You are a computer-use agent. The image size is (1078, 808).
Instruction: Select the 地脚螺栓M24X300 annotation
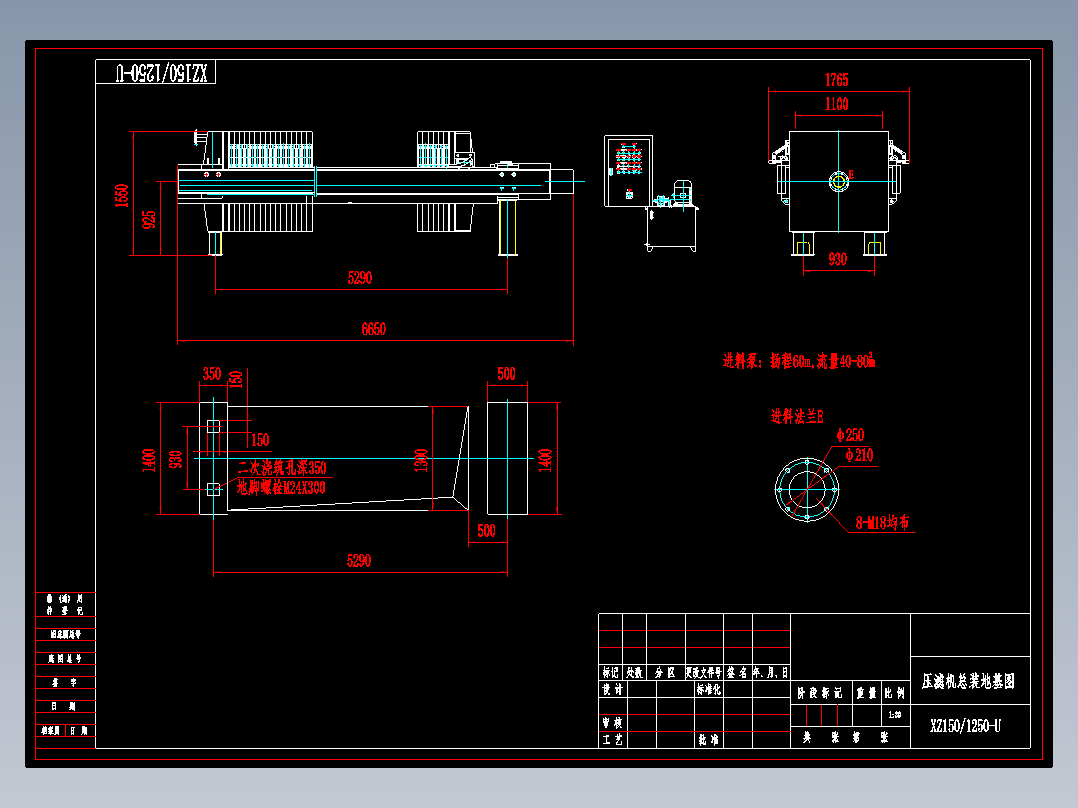tap(281, 488)
